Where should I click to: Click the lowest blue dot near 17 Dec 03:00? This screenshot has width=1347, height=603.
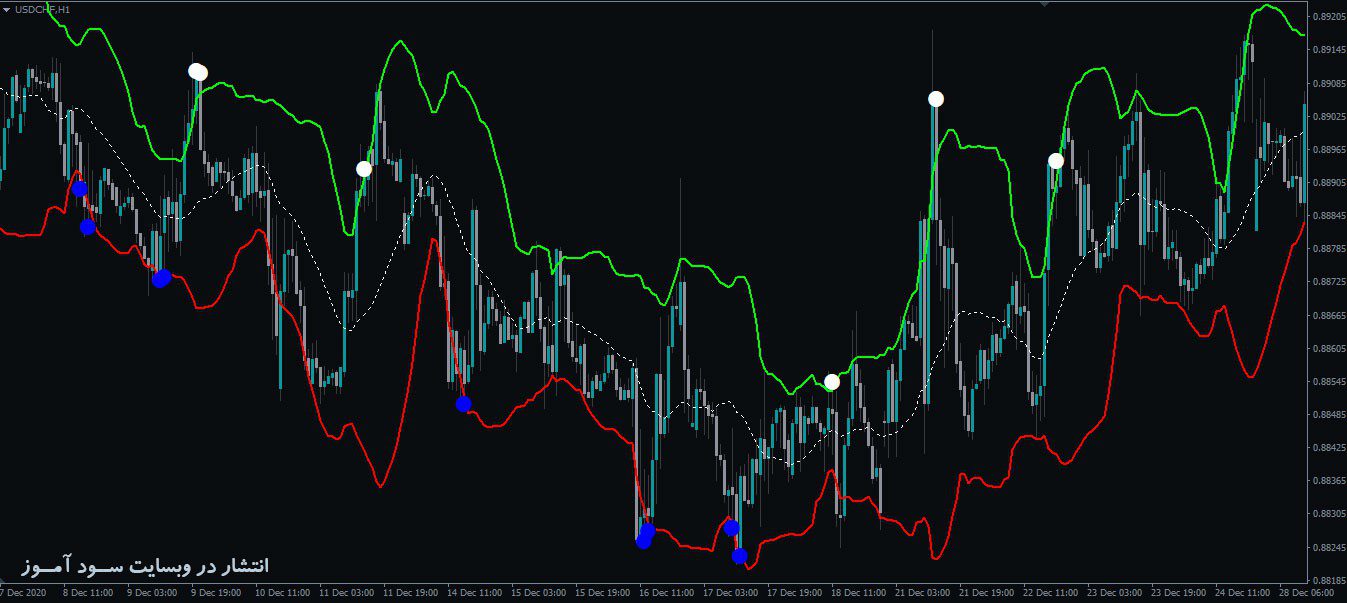point(739,556)
